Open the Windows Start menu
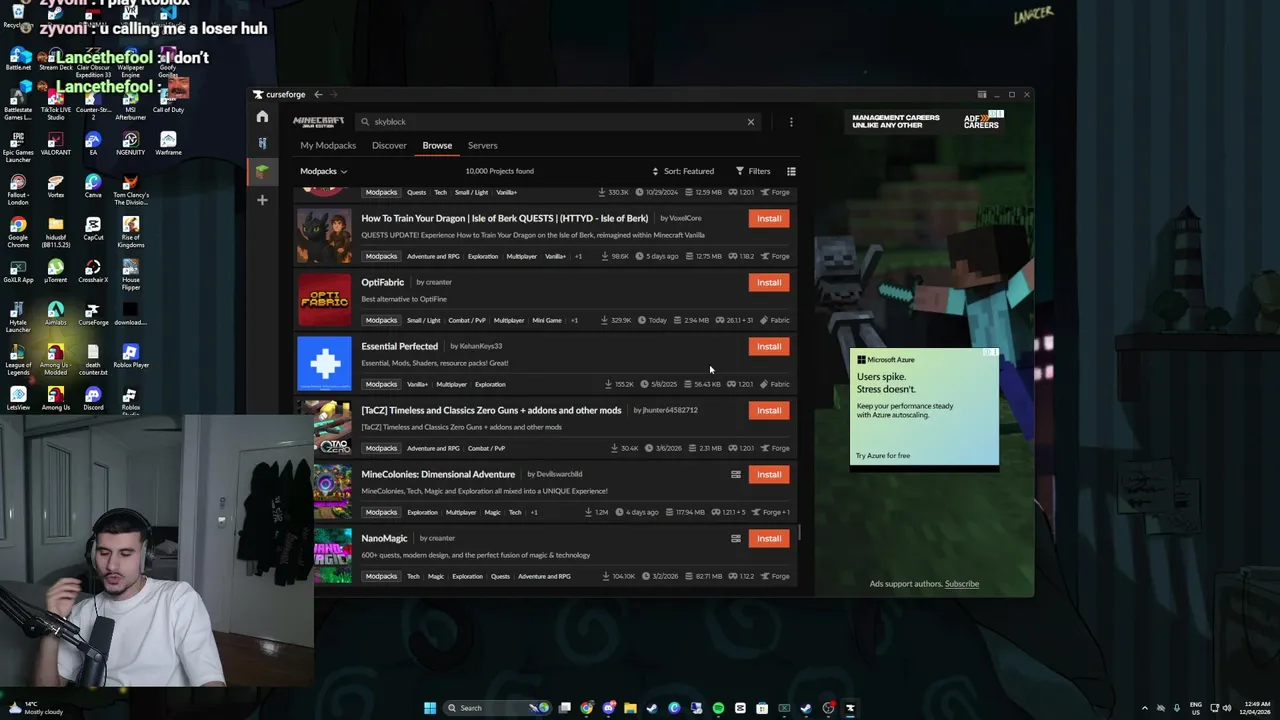 coord(430,708)
